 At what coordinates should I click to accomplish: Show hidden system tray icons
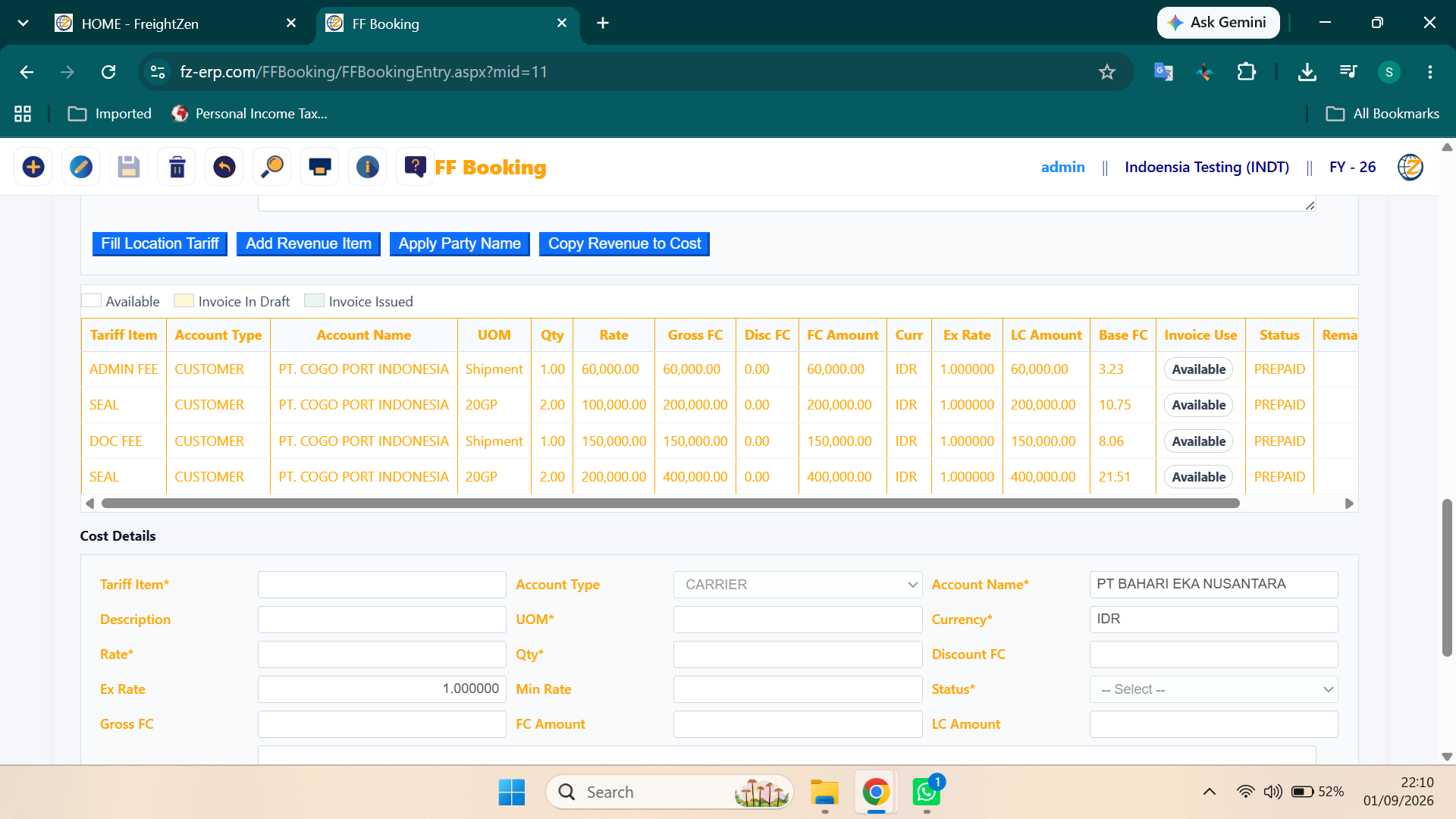pos(1210,792)
